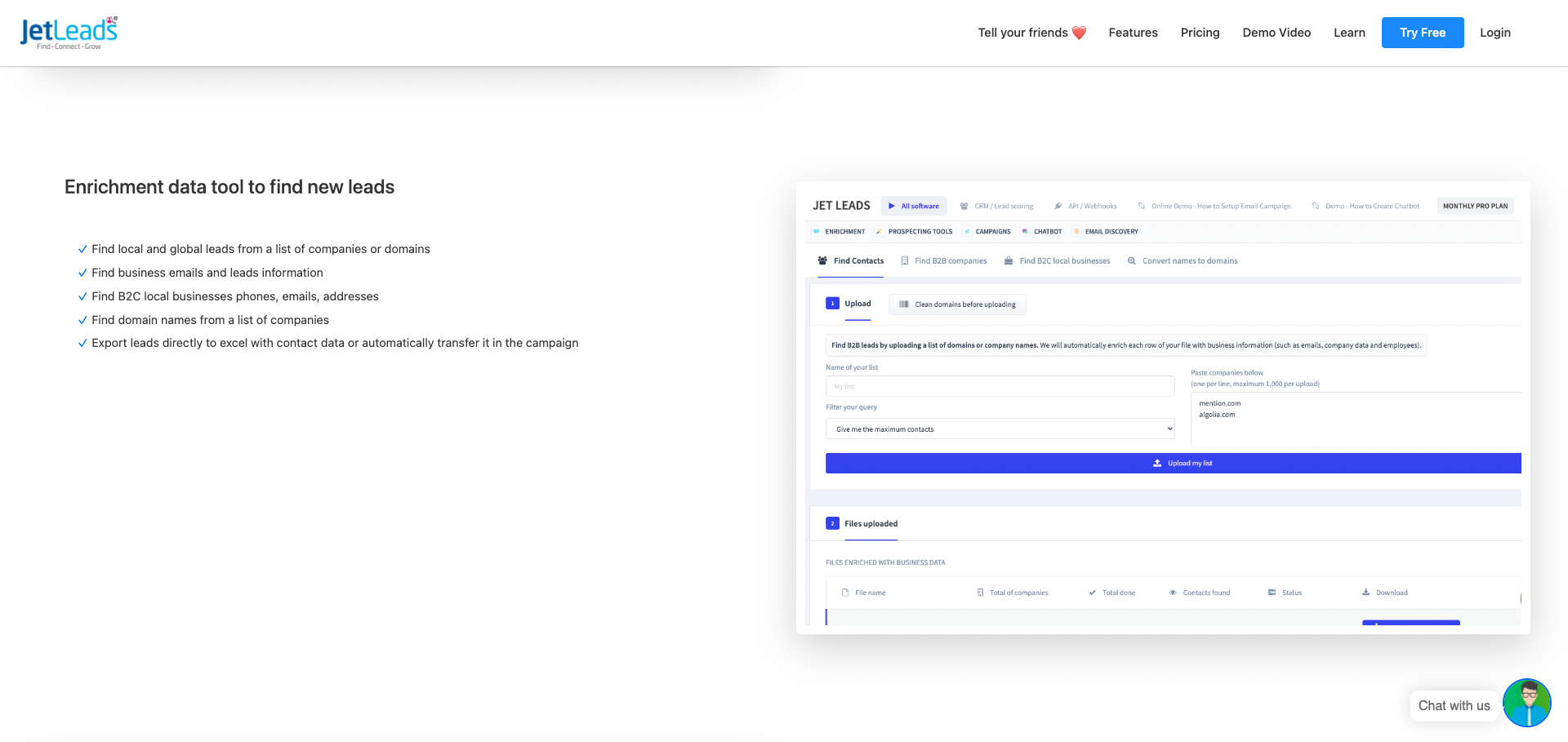Click the Try Free button
Image resolution: width=1568 pixels, height=742 pixels.
click(1423, 33)
